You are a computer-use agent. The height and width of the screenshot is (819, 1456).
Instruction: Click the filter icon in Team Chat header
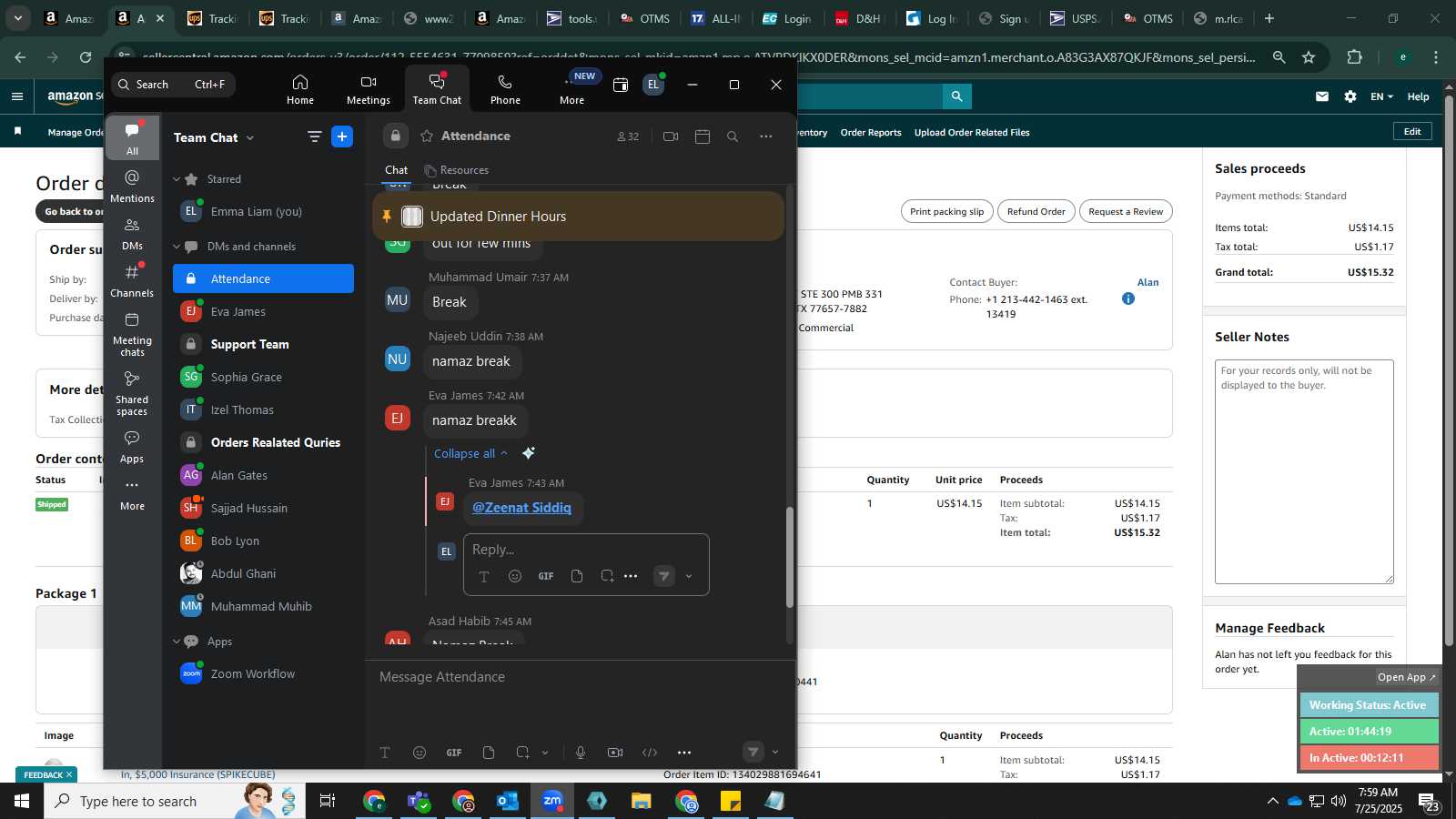(x=314, y=136)
